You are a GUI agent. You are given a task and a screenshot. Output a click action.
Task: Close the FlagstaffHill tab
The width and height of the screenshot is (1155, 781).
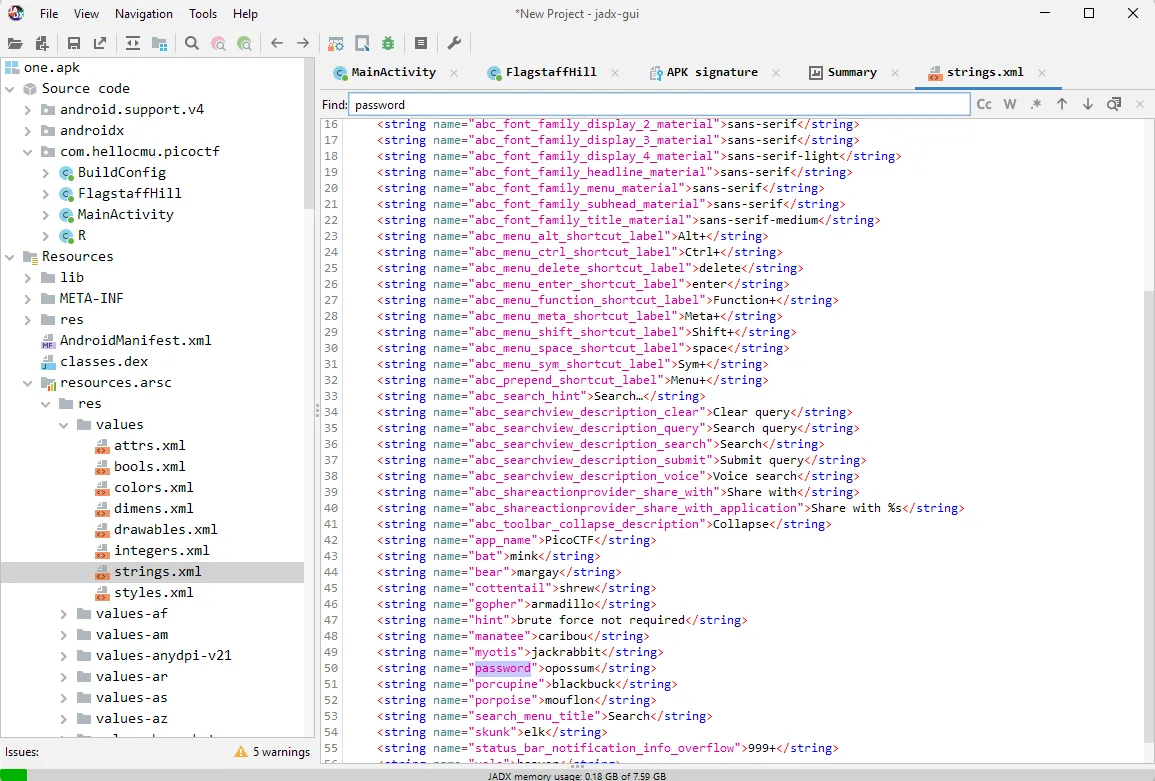coord(614,72)
